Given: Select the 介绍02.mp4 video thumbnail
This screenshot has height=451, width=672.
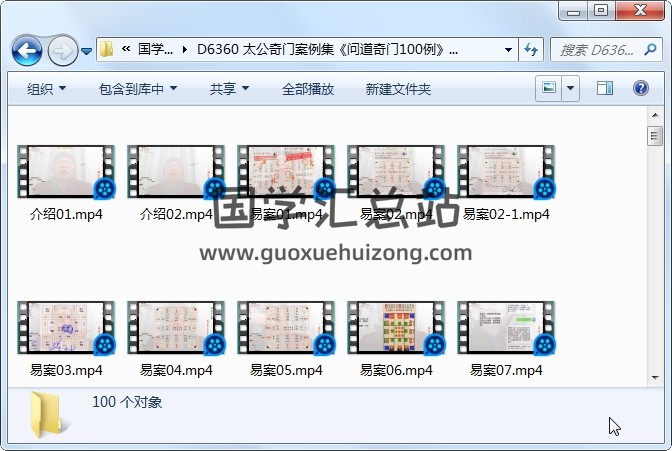Looking at the screenshot, I should click(x=176, y=172).
